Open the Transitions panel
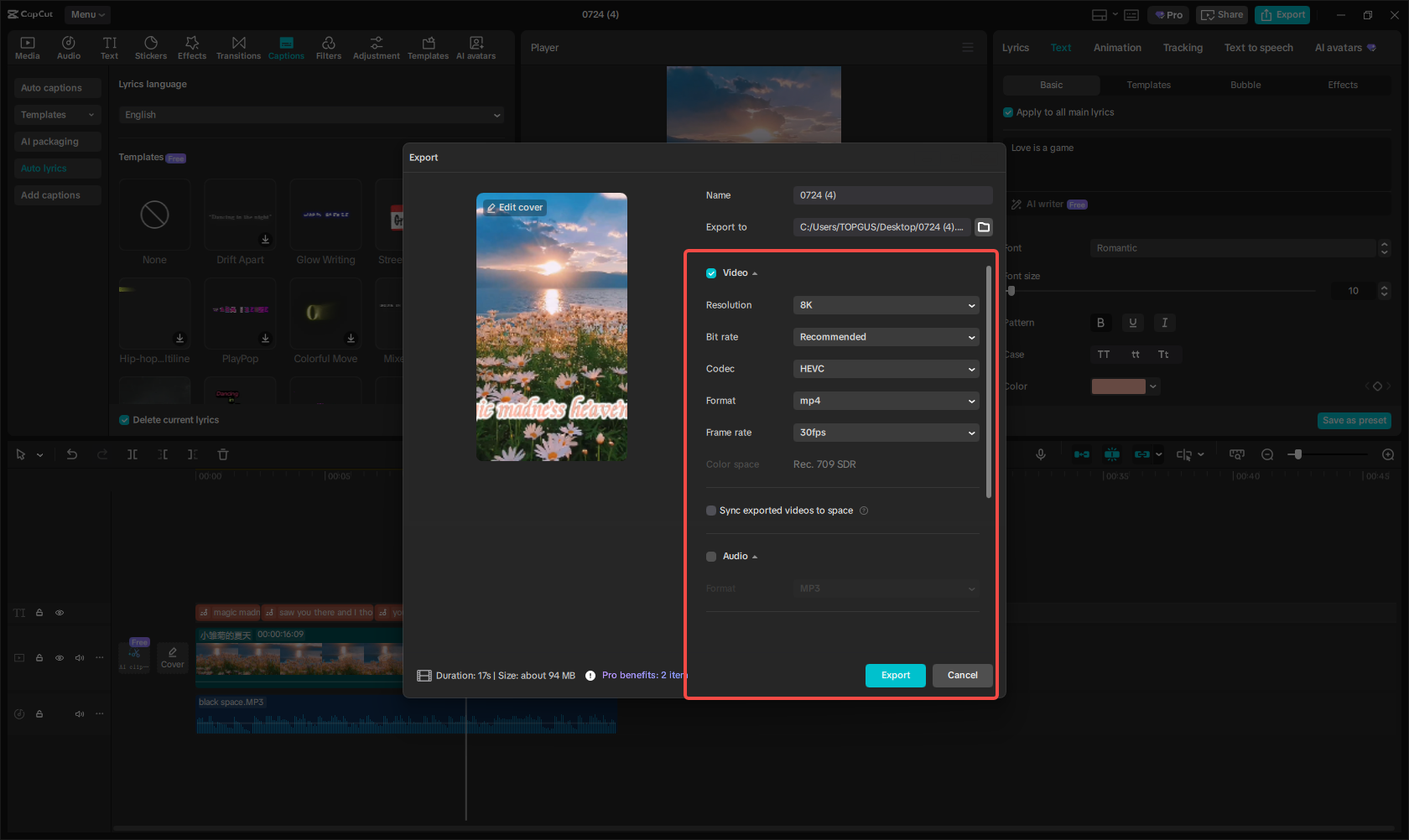1409x840 pixels. (238, 47)
